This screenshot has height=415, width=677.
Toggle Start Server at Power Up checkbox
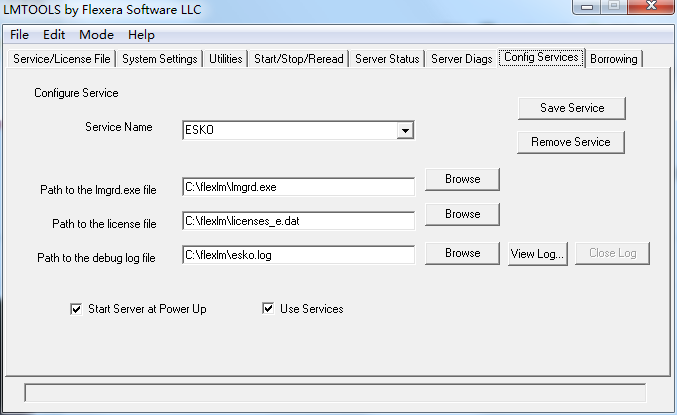pos(76,309)
